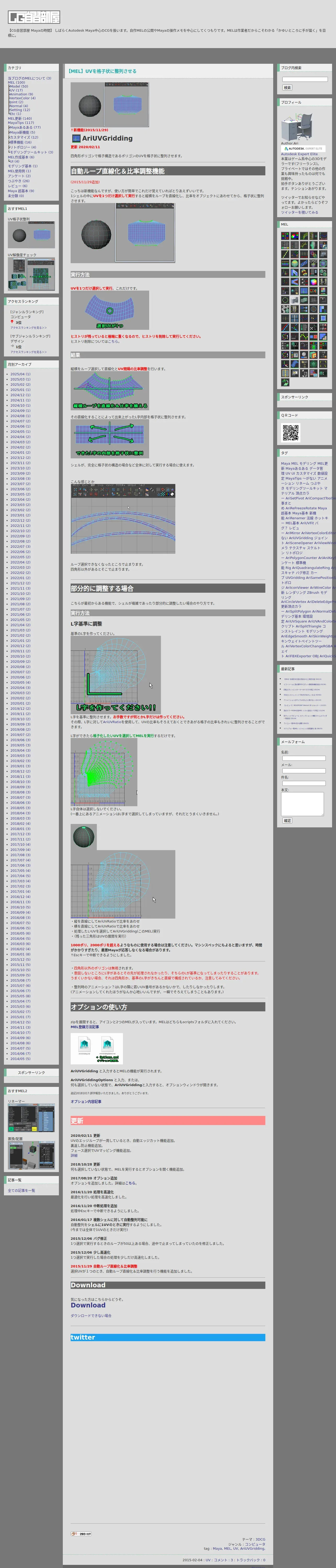
Task: Open the Maya 超基本 (9) category
Action: coord(21,191)
